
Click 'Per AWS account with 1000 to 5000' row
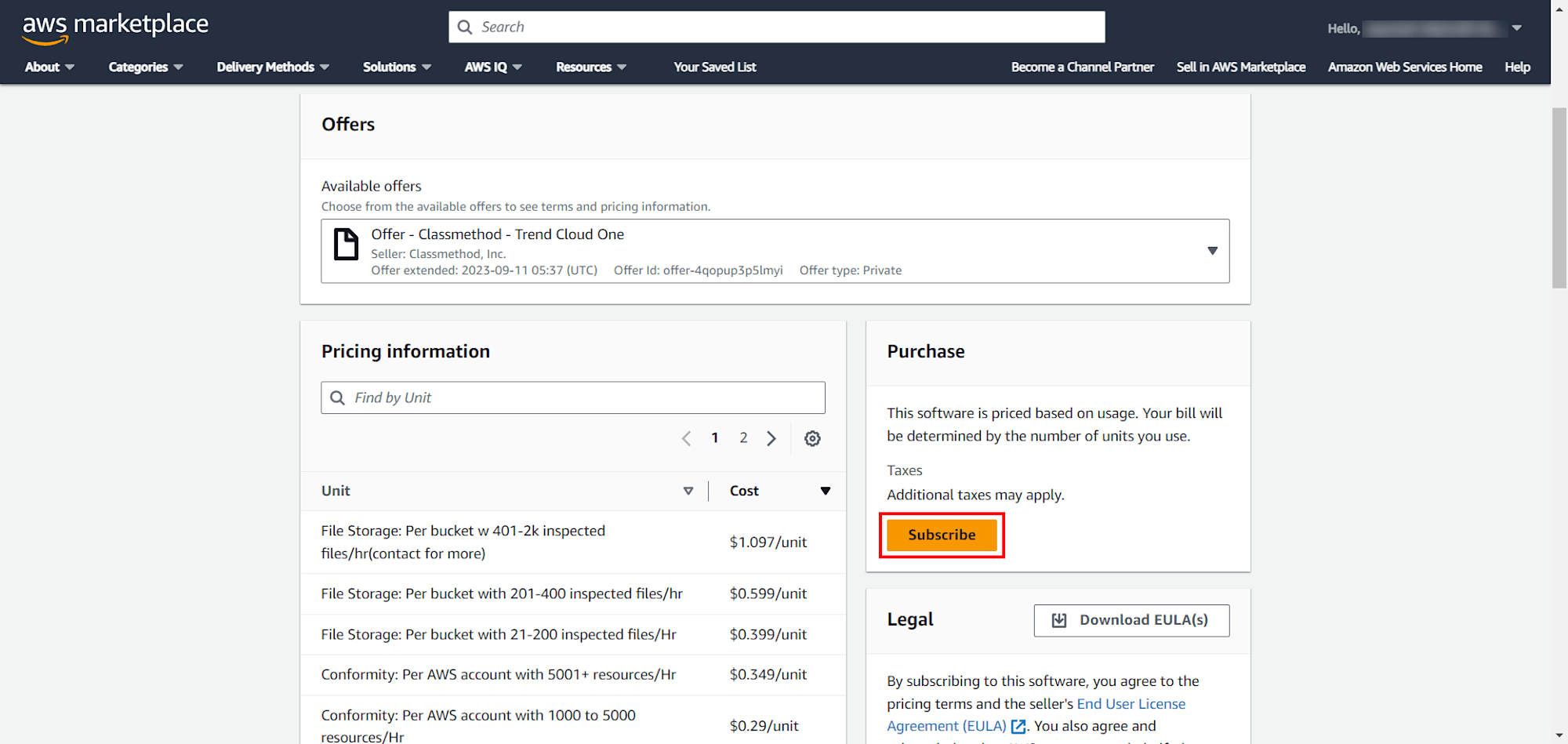573,721
